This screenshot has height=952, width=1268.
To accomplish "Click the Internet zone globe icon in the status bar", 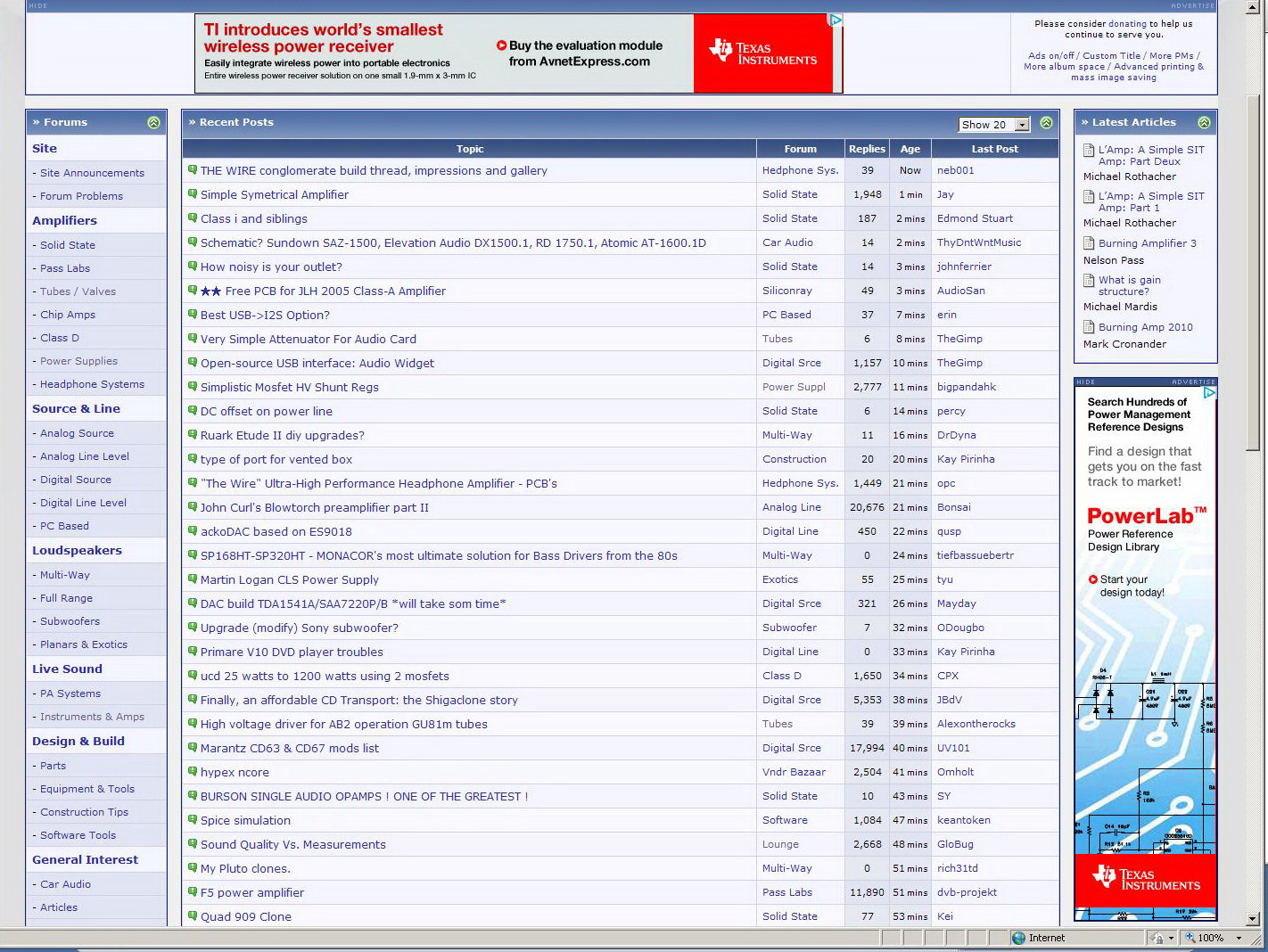I will (1019, 938).
